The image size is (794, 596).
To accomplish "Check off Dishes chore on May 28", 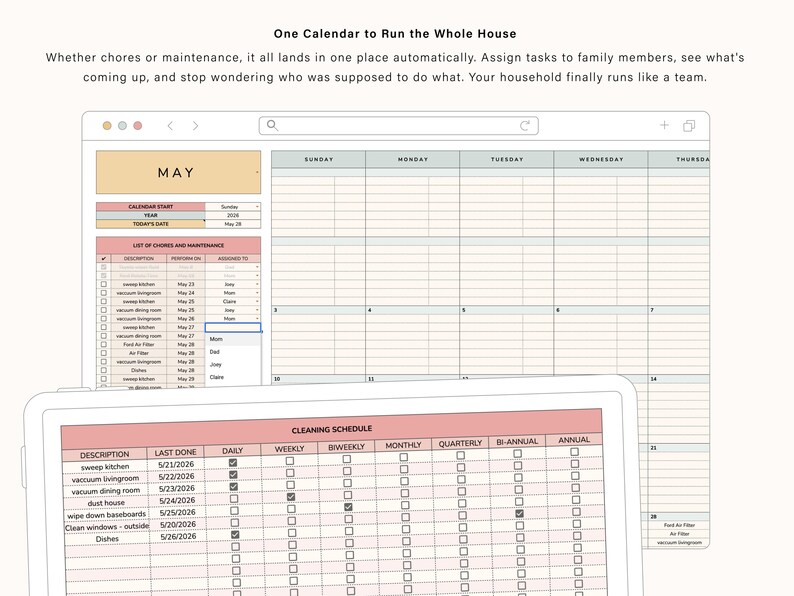I will click(x=104, y=370).
